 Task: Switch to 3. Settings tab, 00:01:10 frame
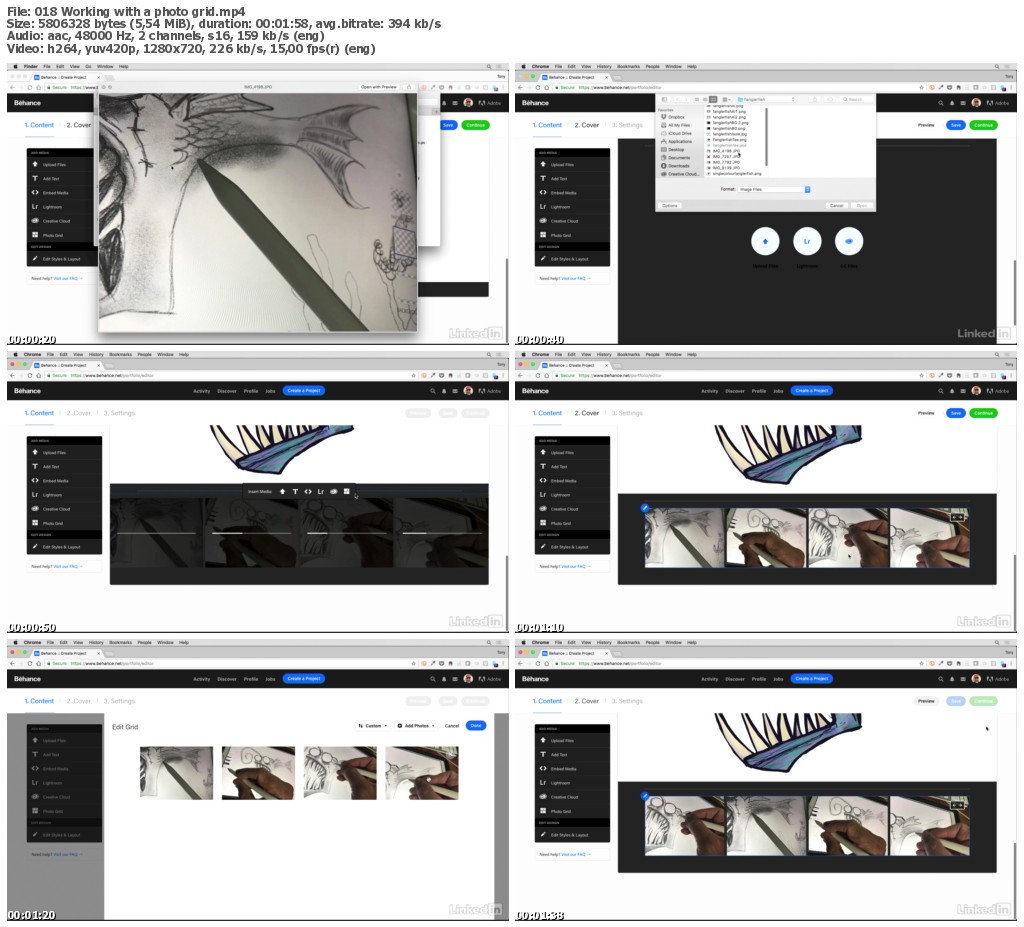627,413
